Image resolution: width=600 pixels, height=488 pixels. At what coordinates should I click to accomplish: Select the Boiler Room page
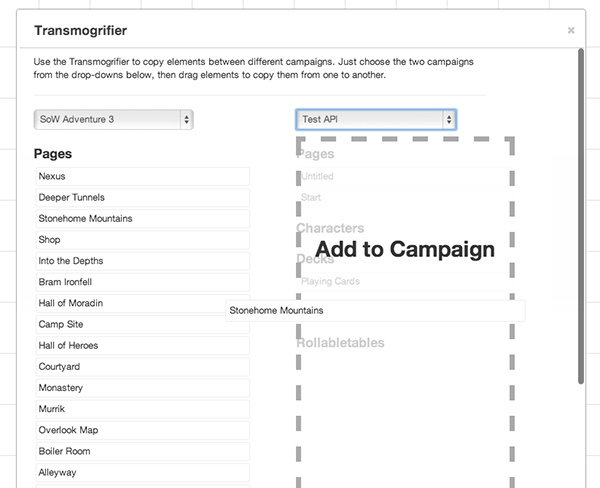(141, 451)
